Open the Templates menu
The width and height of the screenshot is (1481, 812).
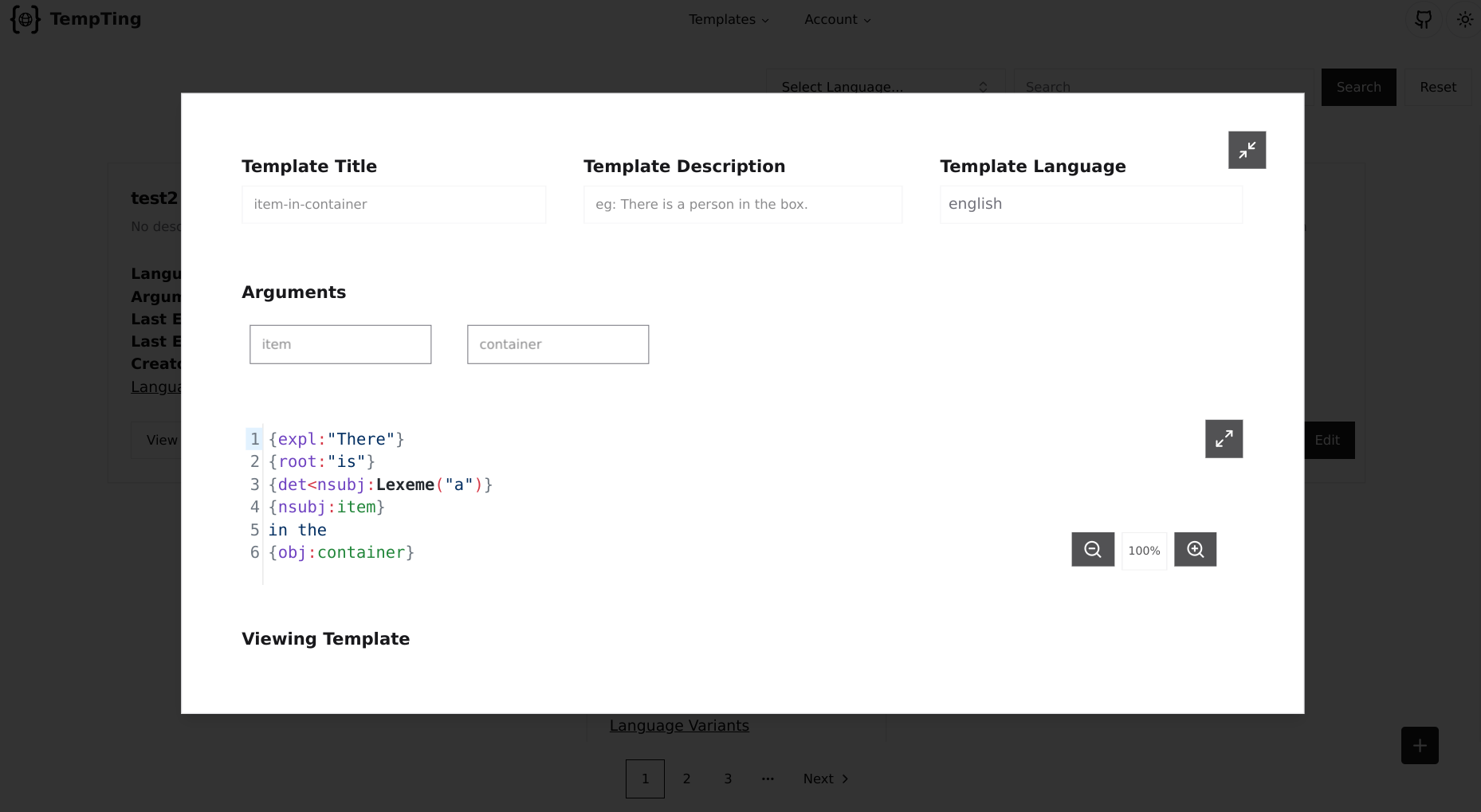click(729, 20)
